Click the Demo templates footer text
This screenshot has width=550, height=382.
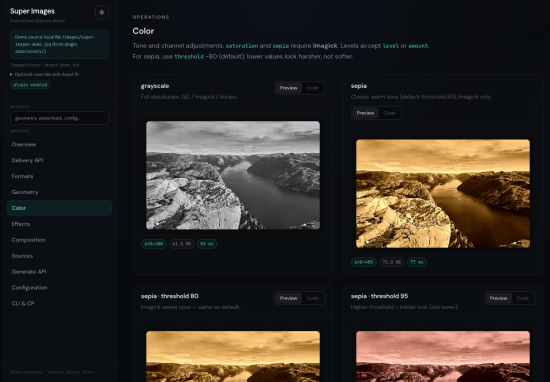pos(52,372)
